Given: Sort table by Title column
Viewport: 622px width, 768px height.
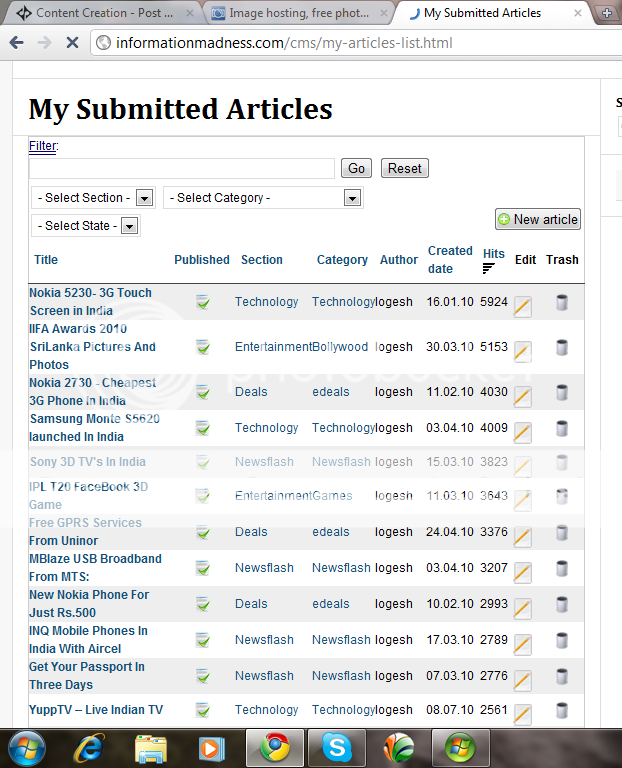Looking at the screenshot, I should click(x=46, y=260).
